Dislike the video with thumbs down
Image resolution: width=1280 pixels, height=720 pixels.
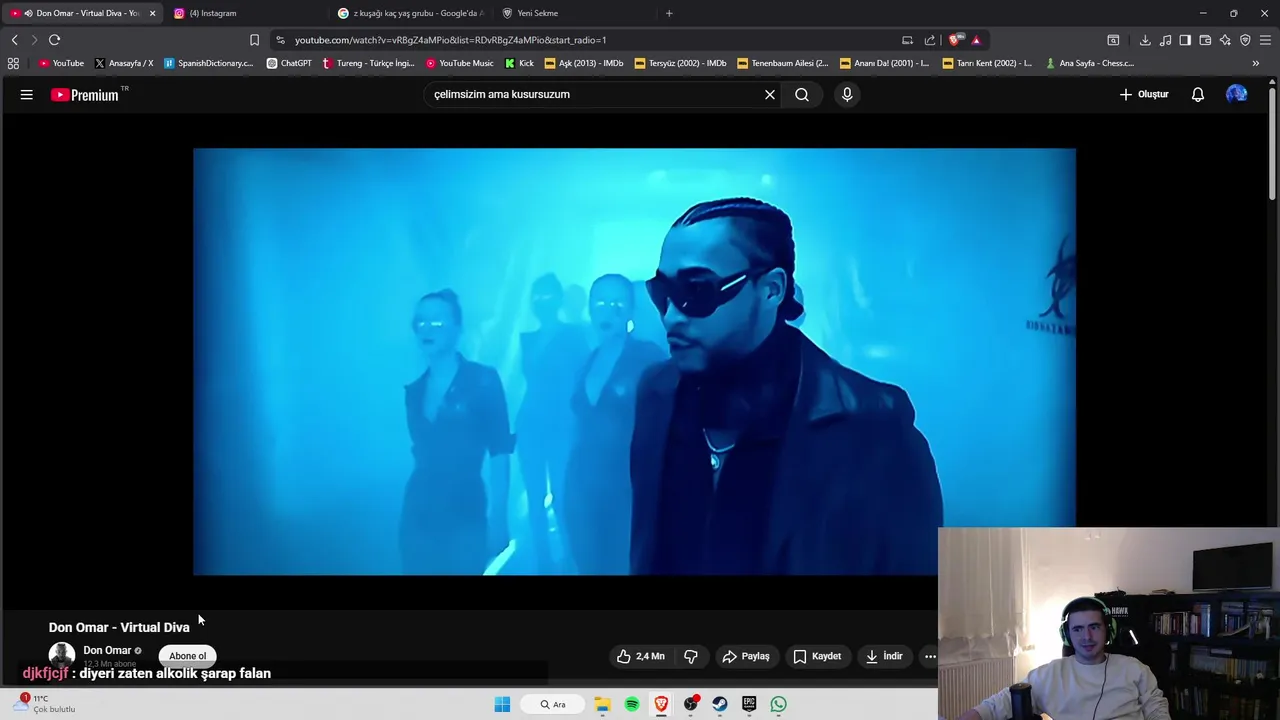(691, 656)
